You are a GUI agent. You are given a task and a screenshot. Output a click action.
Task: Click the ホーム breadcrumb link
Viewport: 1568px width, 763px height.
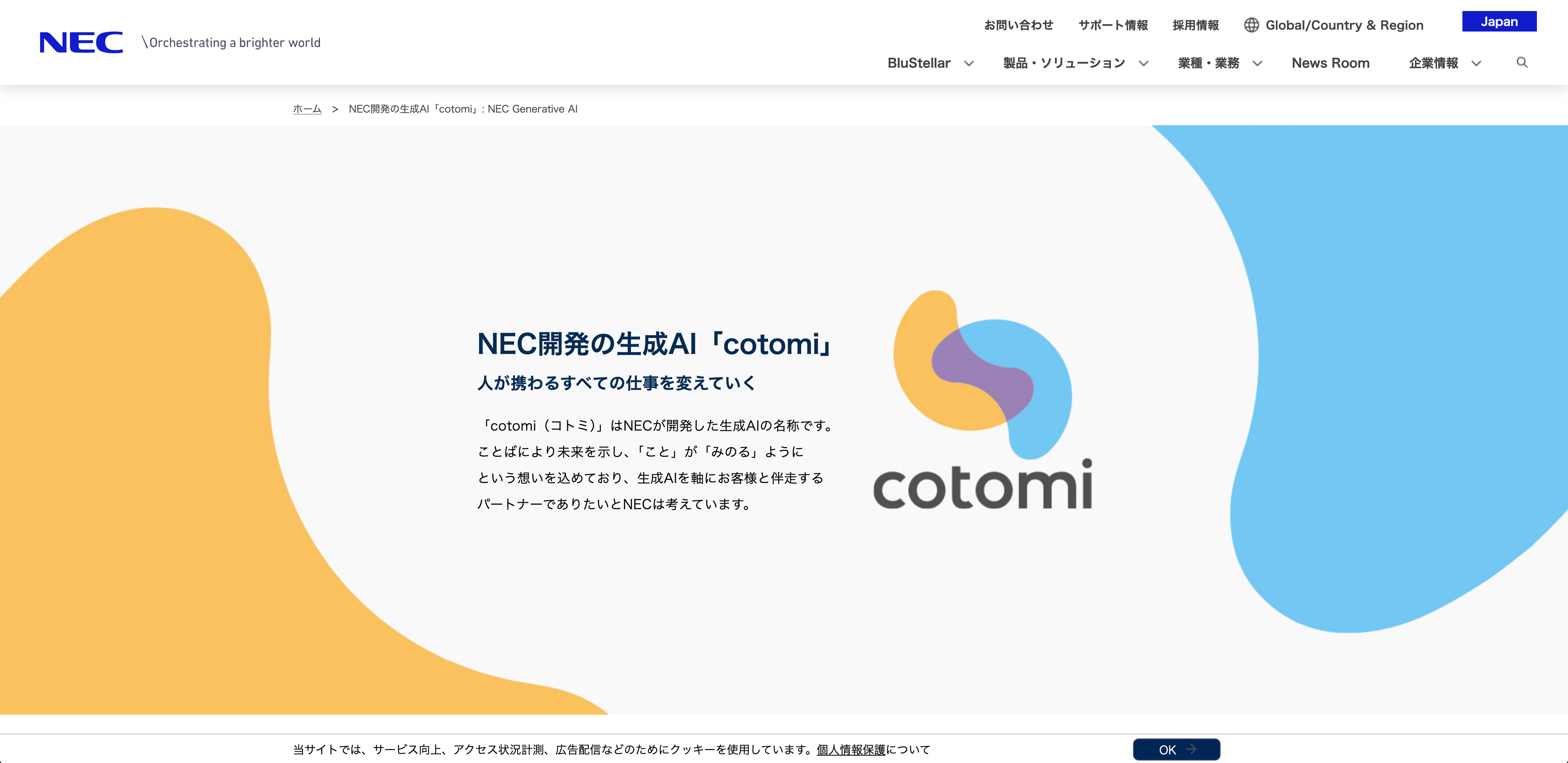tap(307, 109)
